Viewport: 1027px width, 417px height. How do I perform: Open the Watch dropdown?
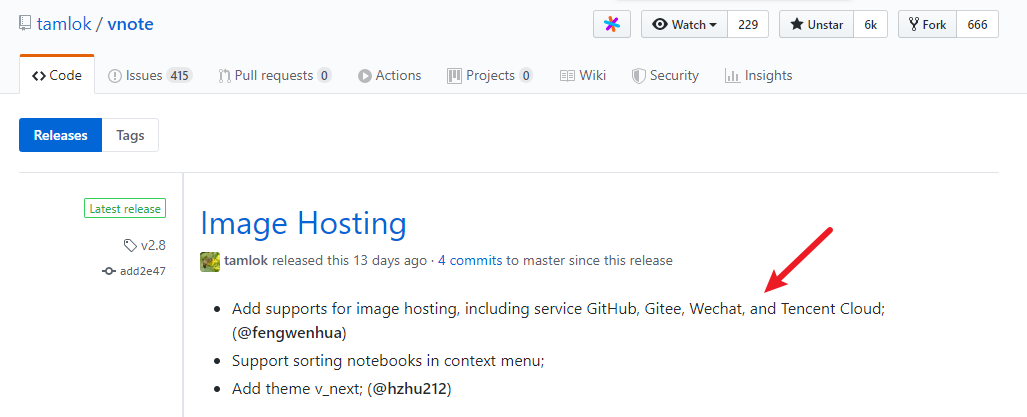coord(684,25)
